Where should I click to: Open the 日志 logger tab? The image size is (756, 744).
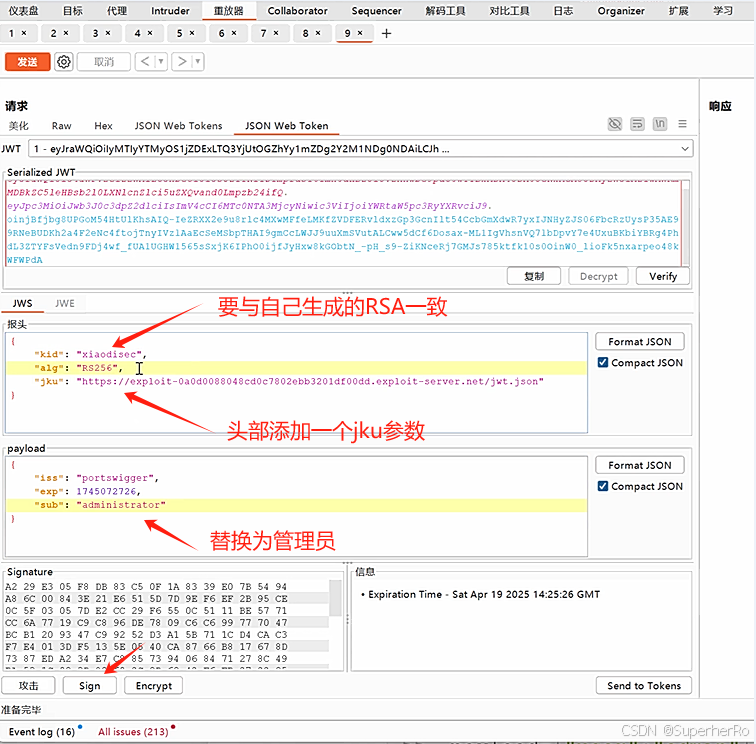[x=563, y=11]
